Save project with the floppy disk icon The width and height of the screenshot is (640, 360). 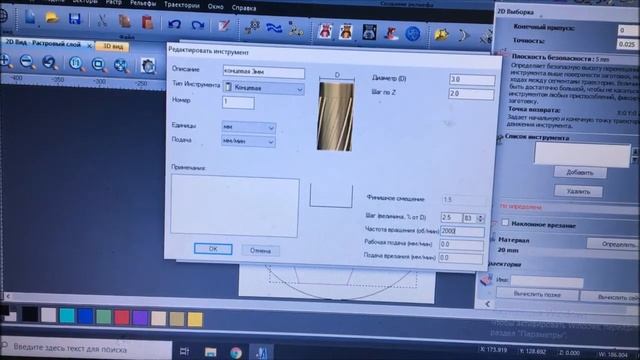tap(75, 19)
